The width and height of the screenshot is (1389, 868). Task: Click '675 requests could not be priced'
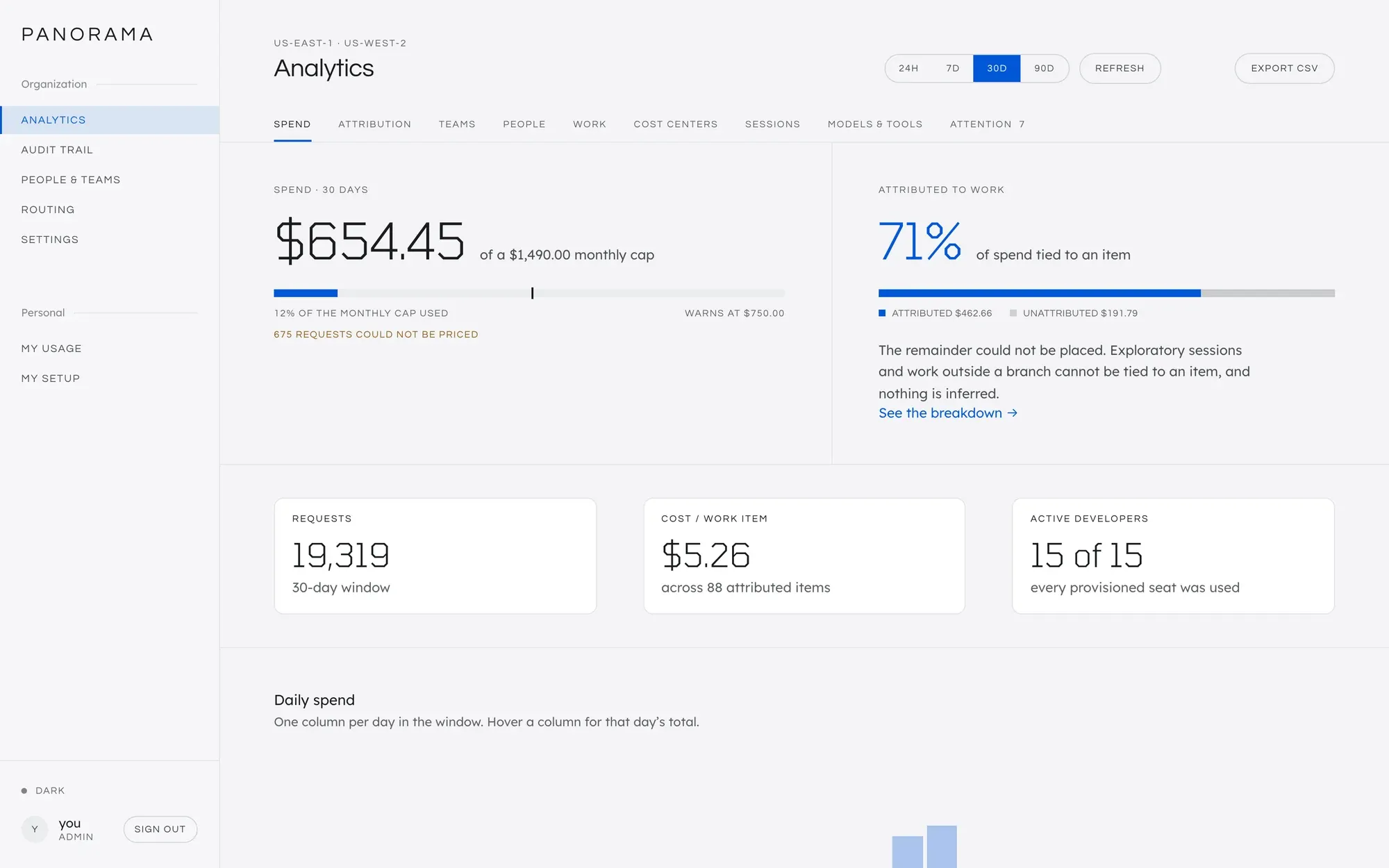376,335
